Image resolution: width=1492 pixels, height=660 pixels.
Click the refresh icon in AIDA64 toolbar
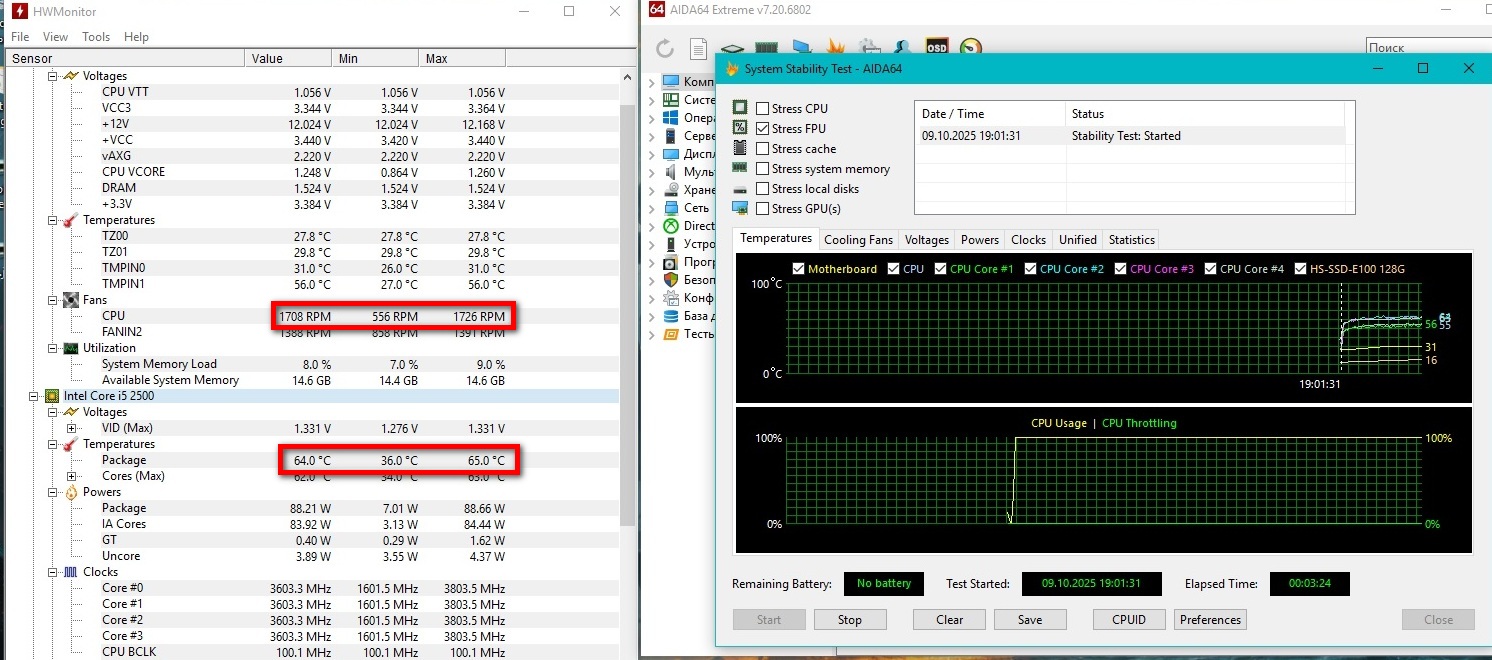point(665,47)
